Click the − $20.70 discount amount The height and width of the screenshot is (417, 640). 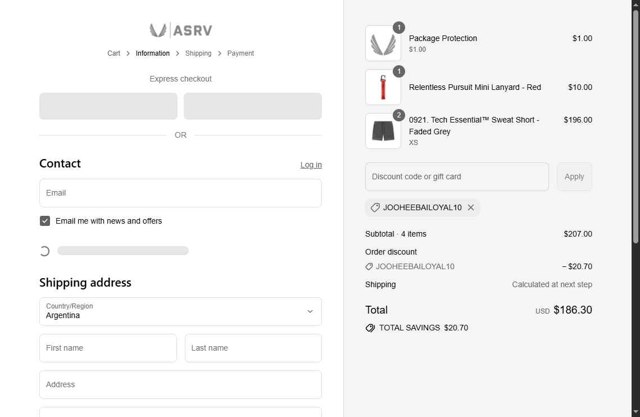tap(577, 266)
